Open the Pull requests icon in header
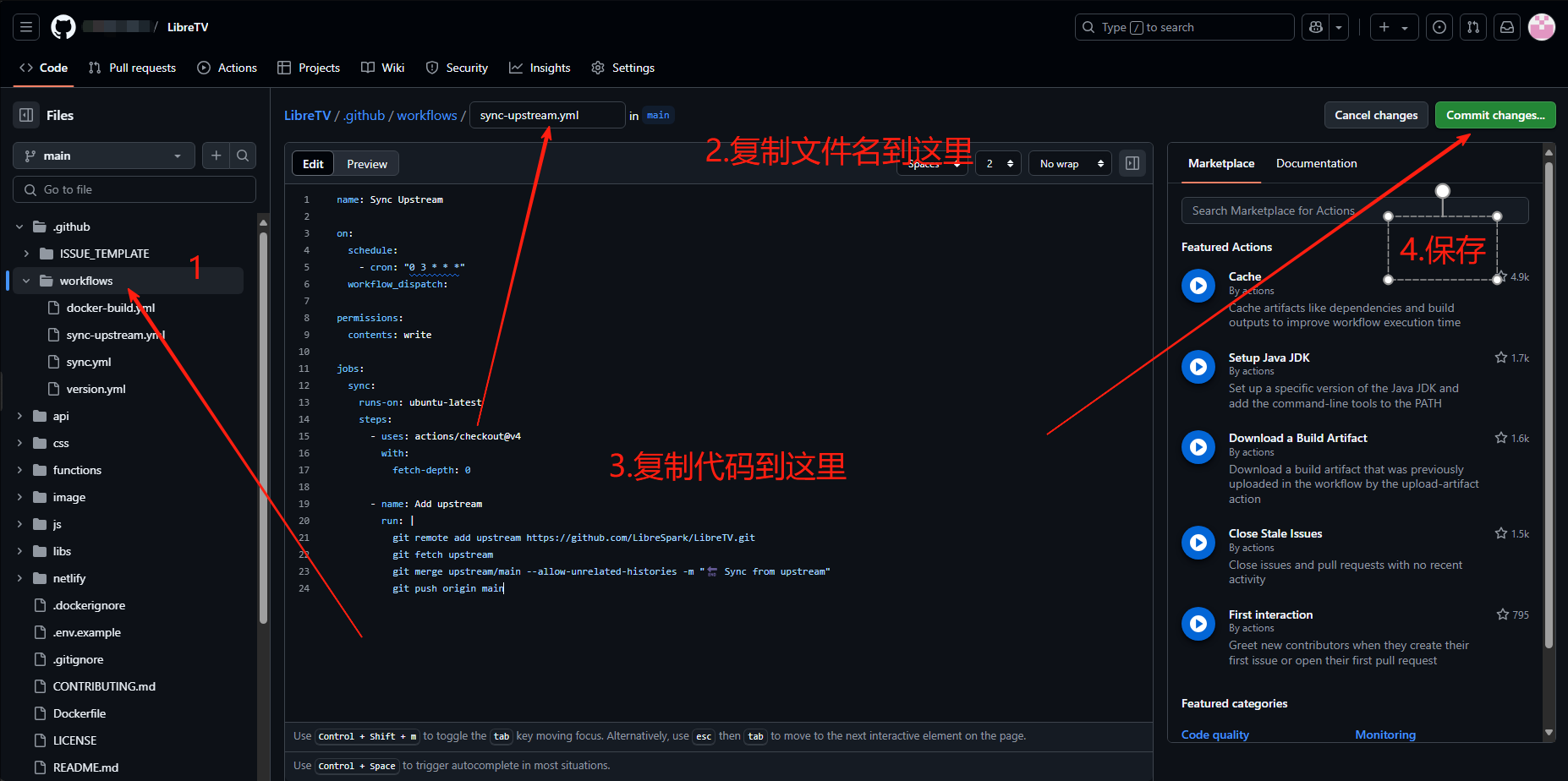Screen dimensions: 1568x781 tap(1473, 27)
